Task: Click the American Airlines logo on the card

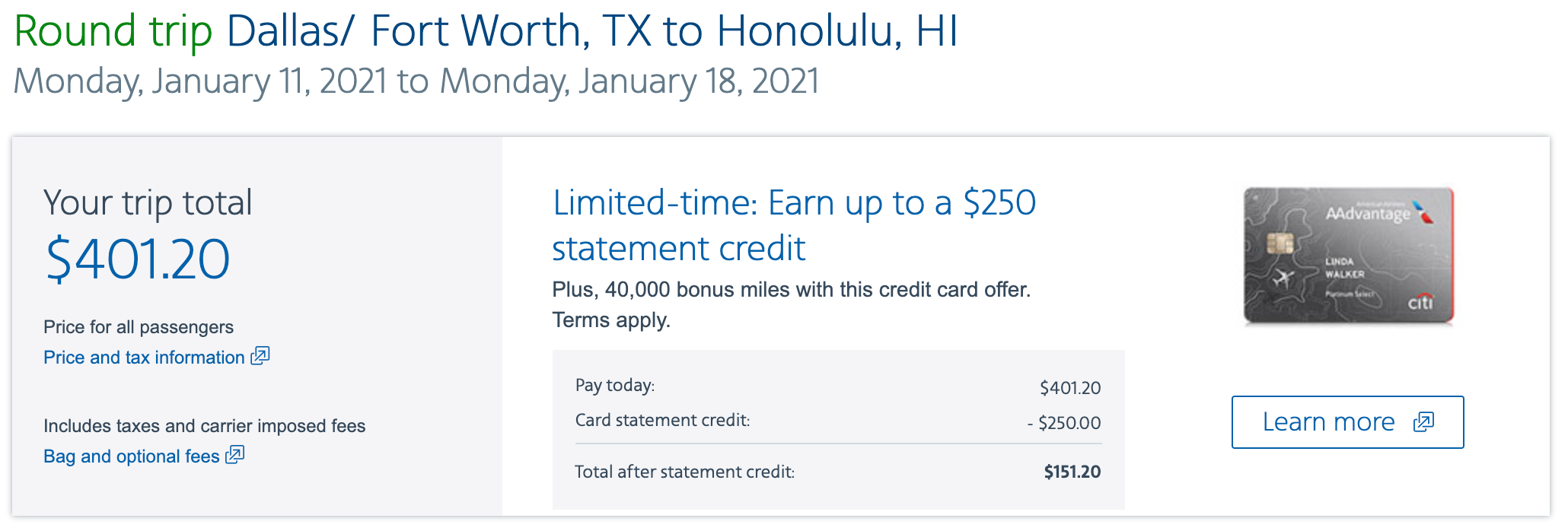Action: [1422, 212]
